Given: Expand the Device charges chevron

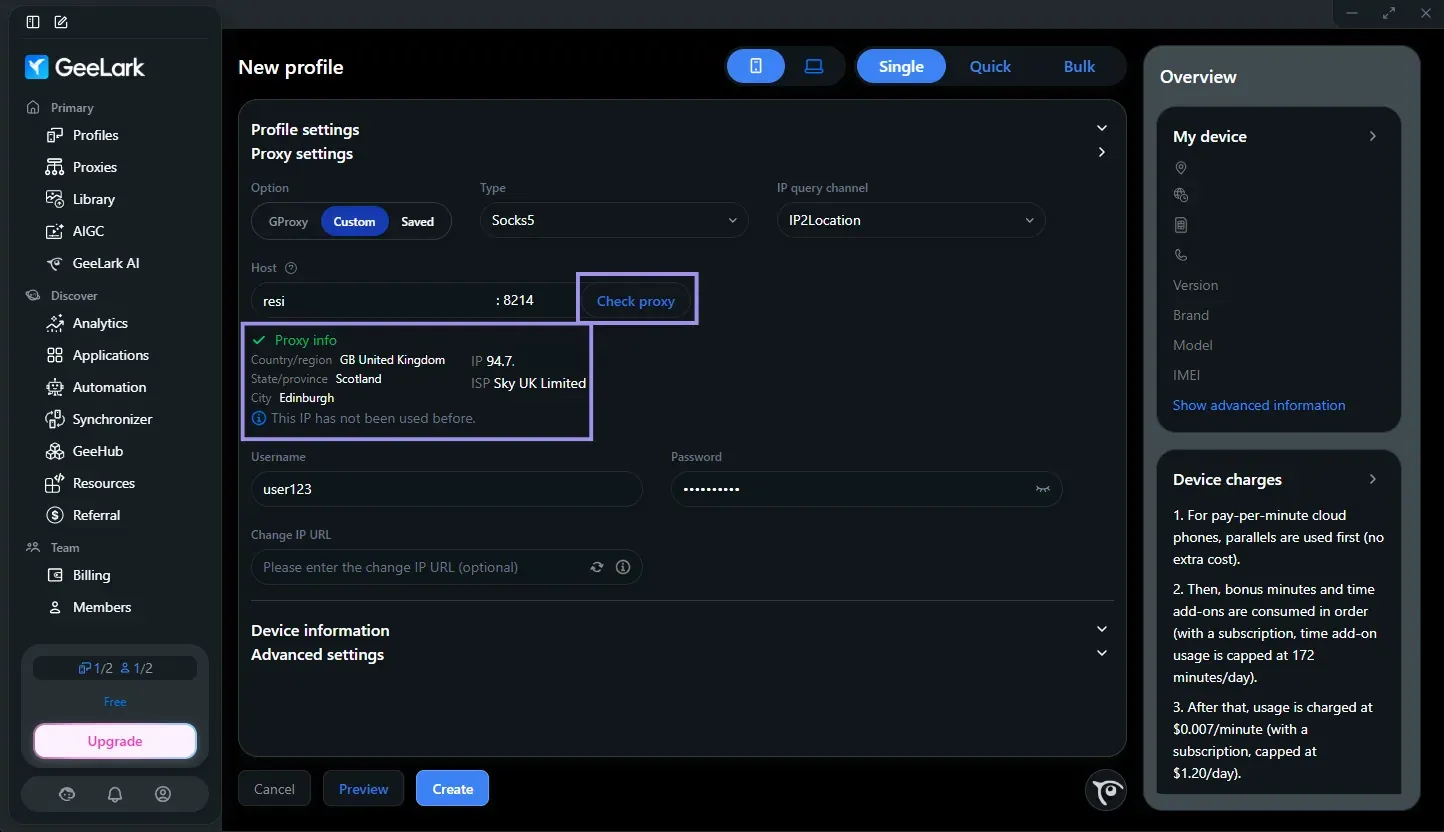Looking at the screenshot, I should pyautogui.click(x=1373, y=479).
